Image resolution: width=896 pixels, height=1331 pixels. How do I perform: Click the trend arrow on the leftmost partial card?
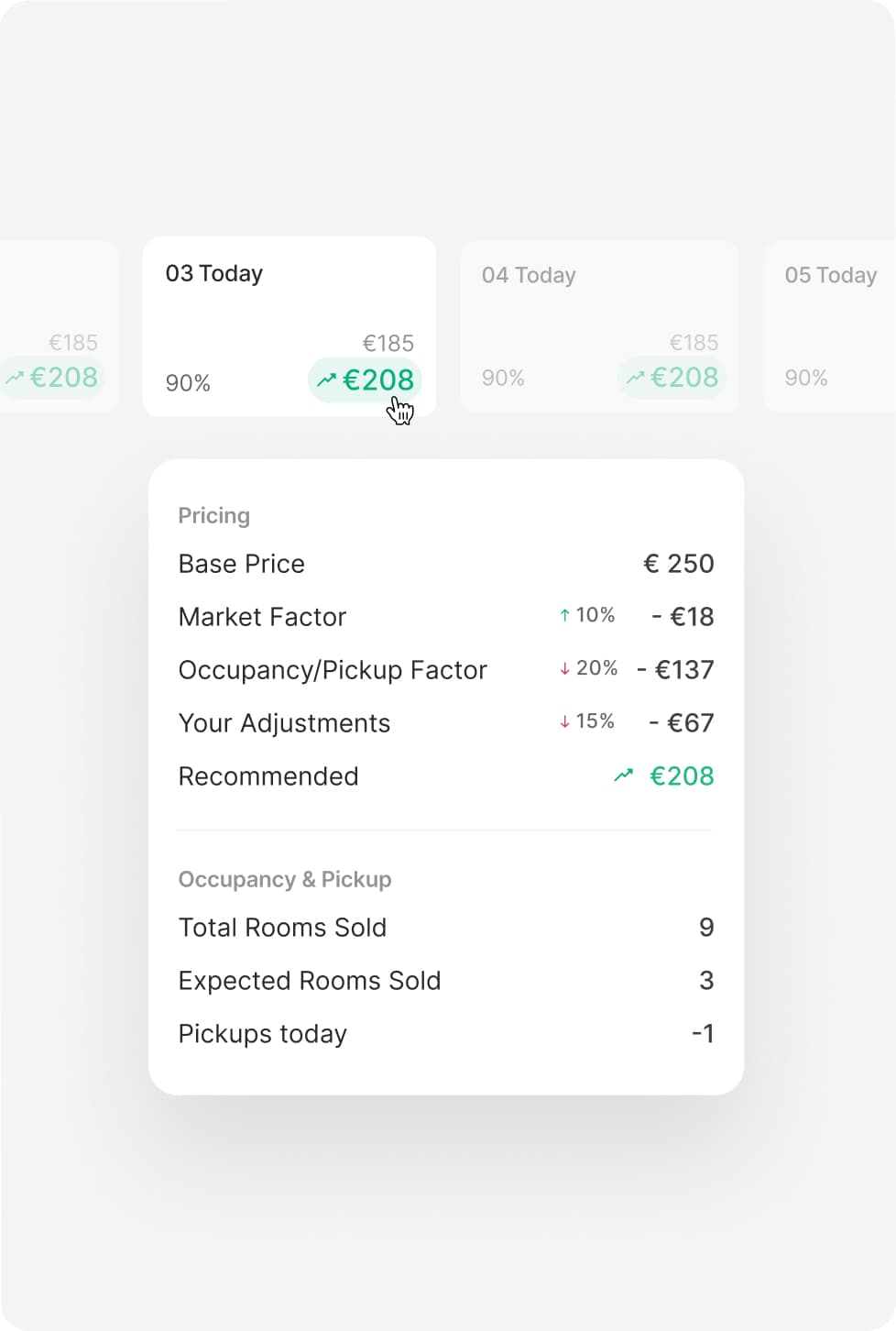tap(15, 377)
